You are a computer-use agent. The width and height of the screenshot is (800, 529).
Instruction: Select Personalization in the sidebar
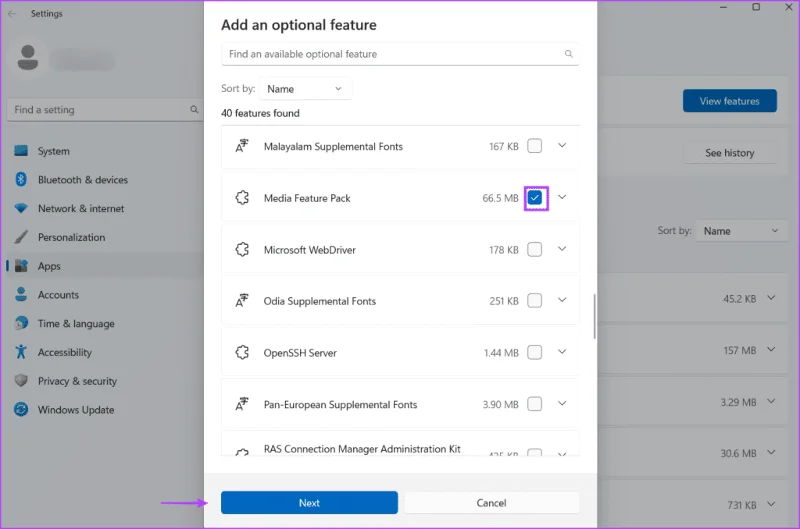coord(105,237)
